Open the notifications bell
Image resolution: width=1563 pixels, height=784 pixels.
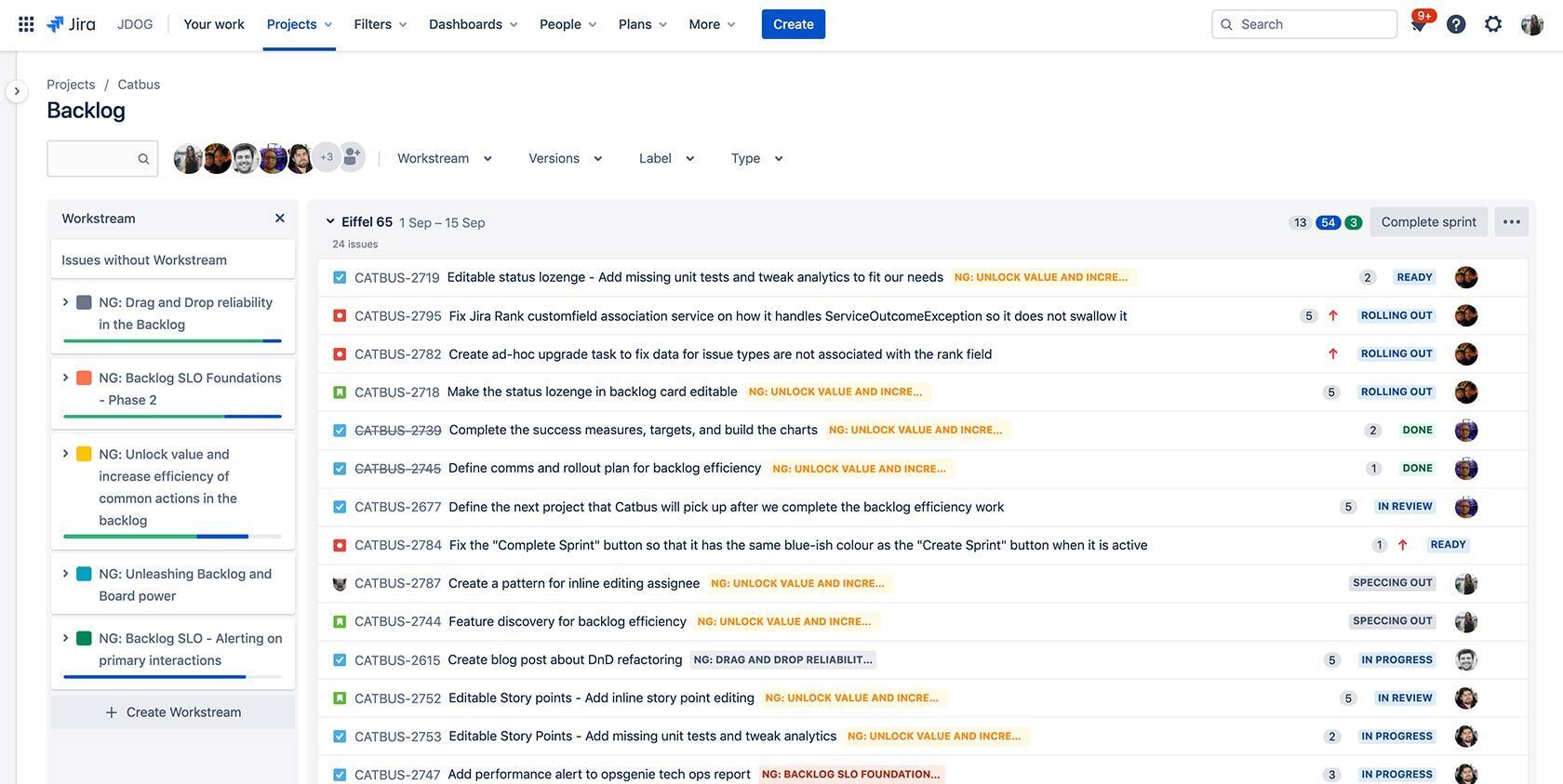pos(1419,25)
